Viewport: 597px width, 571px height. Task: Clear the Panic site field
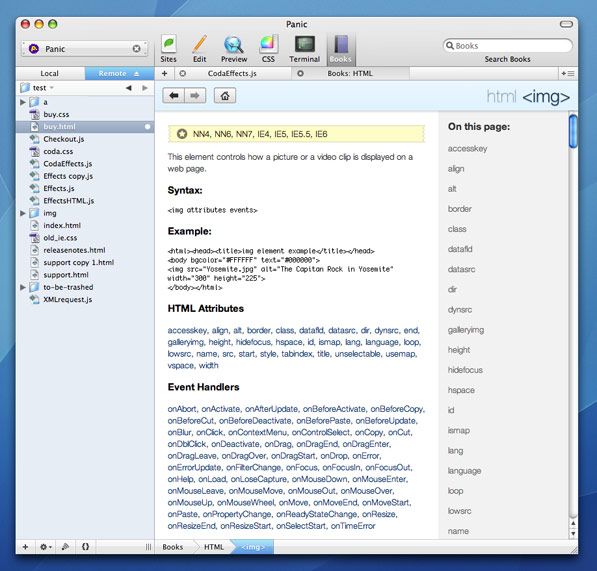[136, 49]
